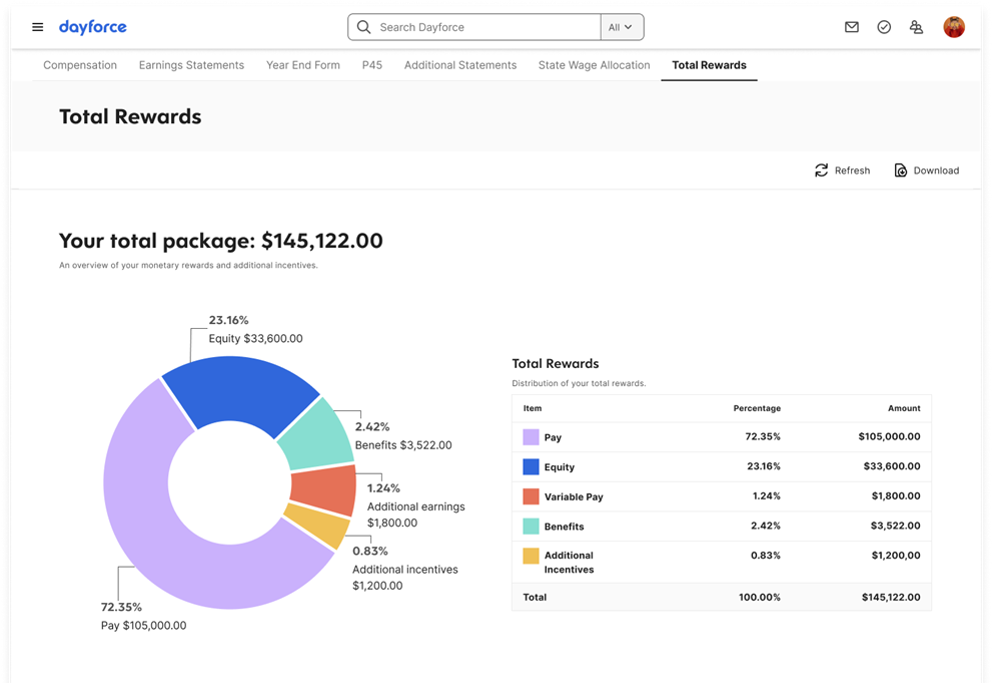This screenshot has width=992, height=683.
Task: Click the Download icon
Action: point(901,170)
